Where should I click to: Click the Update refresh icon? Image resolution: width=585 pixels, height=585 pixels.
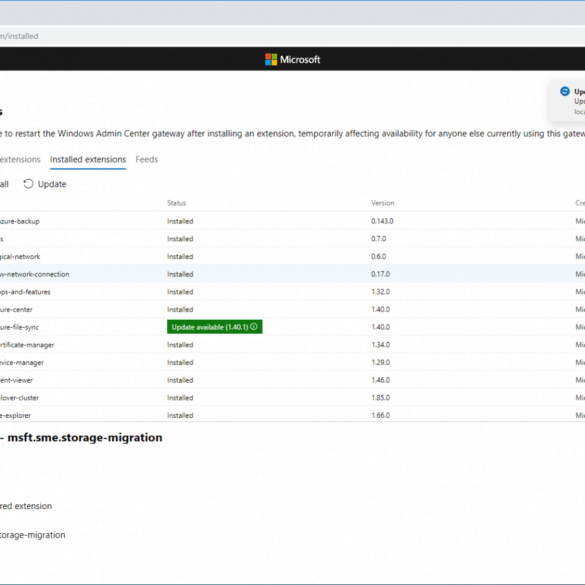(x=28, y=184)
